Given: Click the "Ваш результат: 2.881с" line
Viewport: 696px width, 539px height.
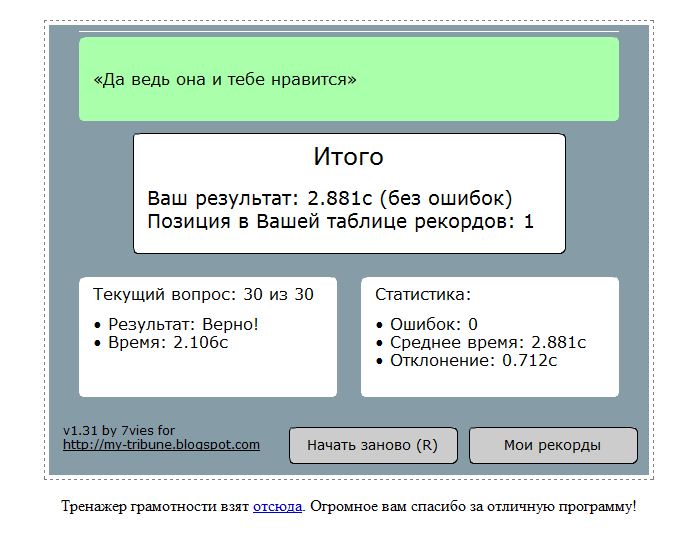Looking at the screenshot, I should [254, 198].
